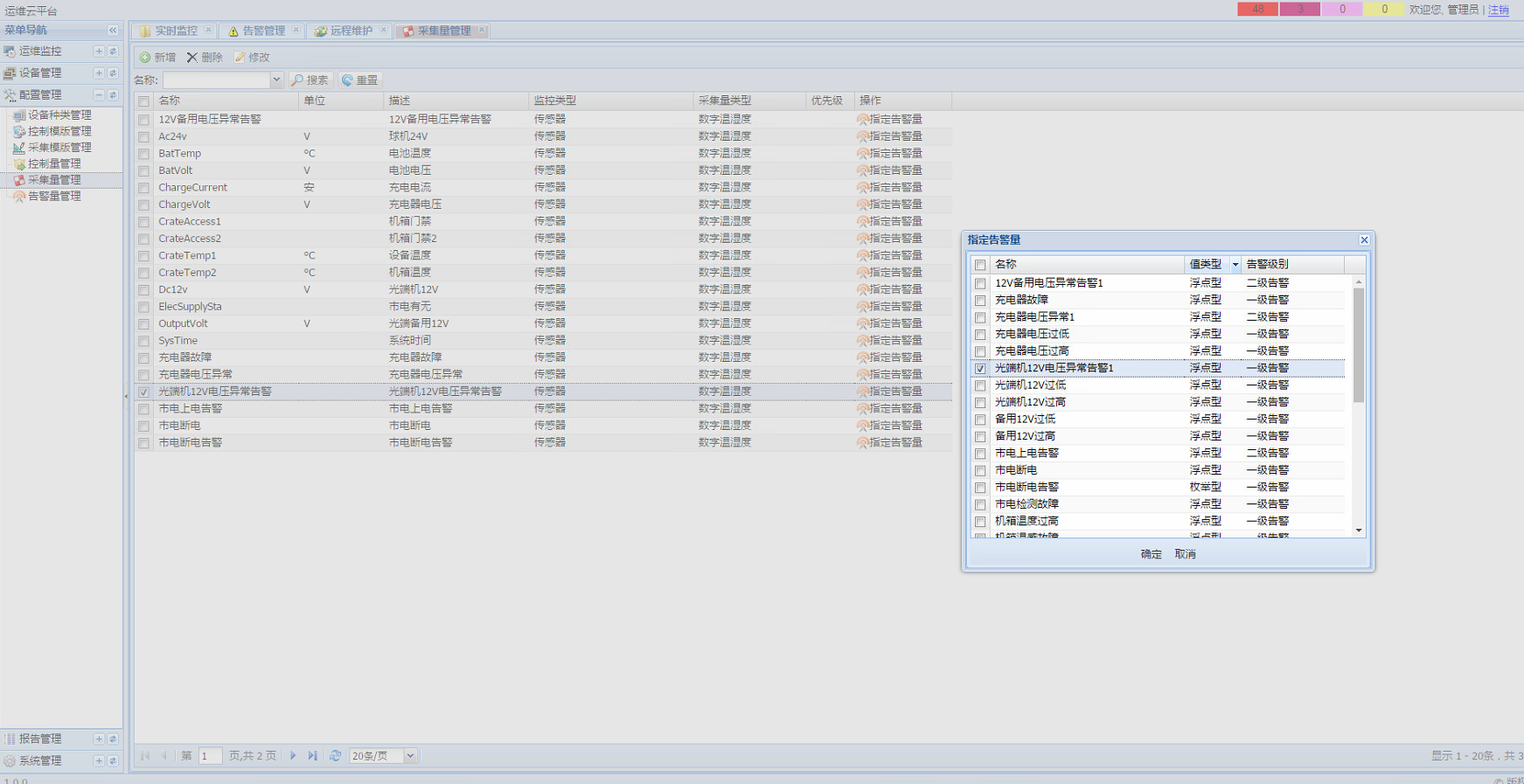Click the yellow alarm count 0 badge
The width and height of the screenshot is (1524, 784).
(x=1384, y=9)
